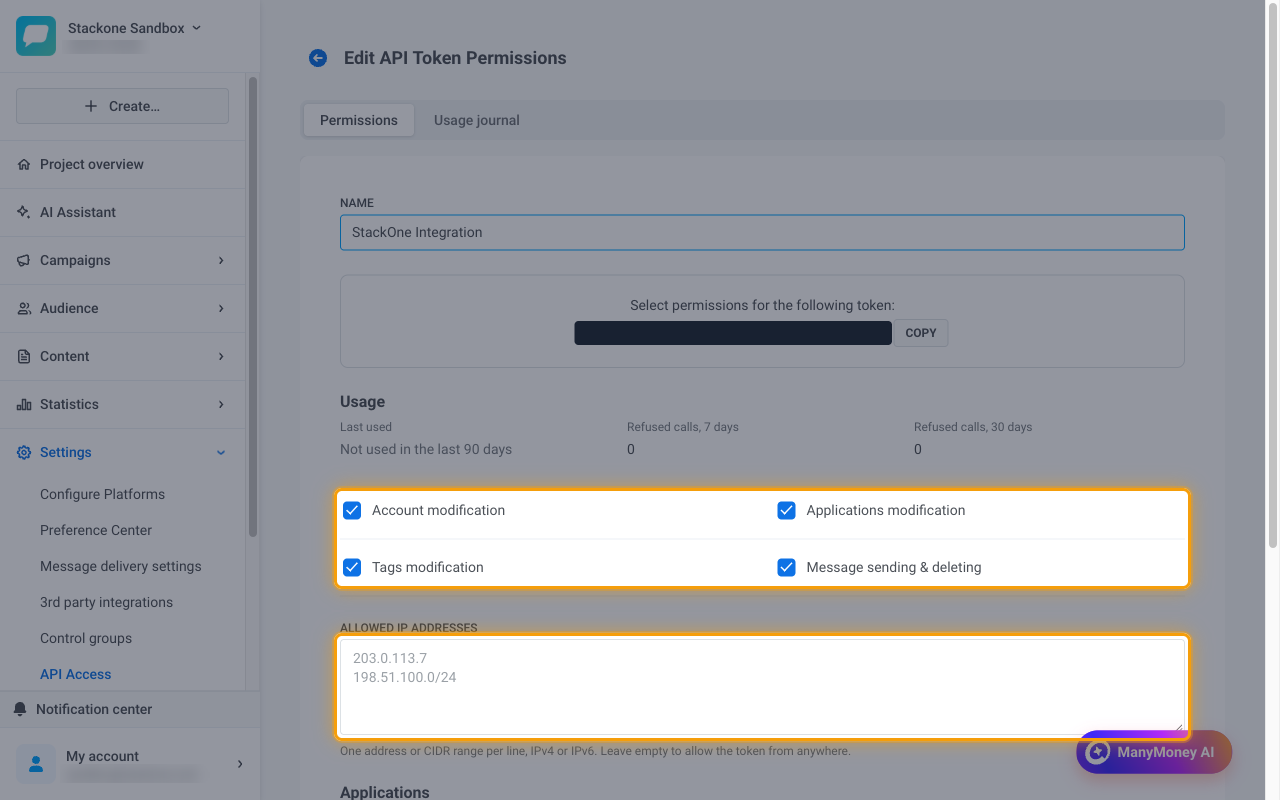1280x800 pixels.
Task: Click the gear icon beside Settings
Action: coord(24,452)
